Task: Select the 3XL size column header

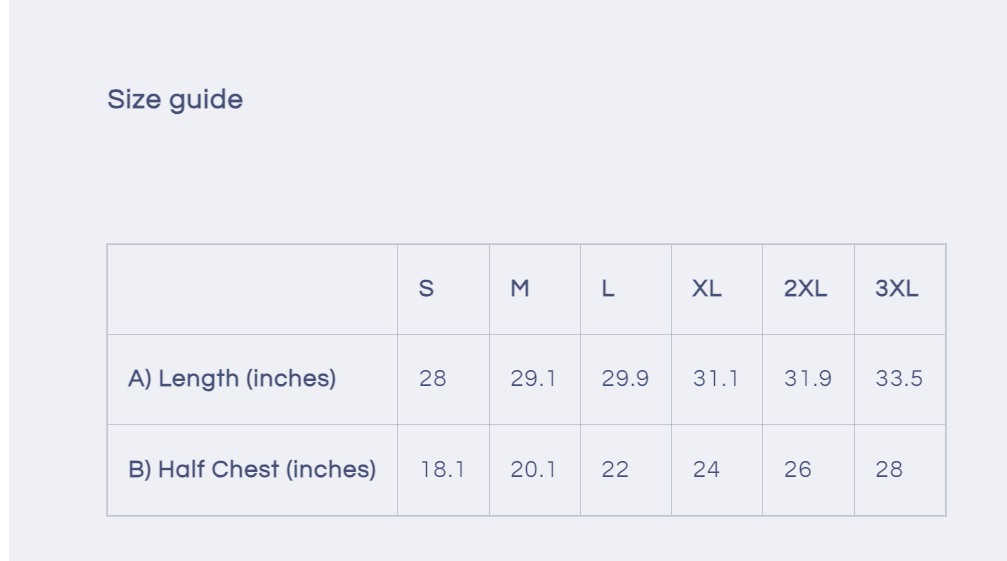Action: click(897, 289)
